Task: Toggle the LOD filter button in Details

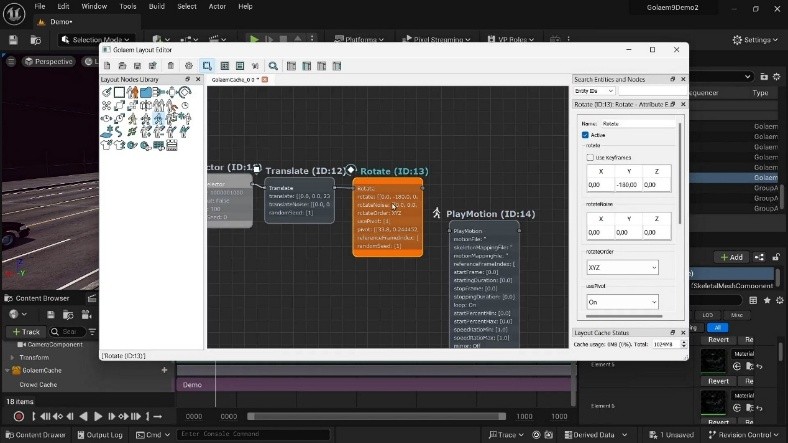Action: [708, 315]
